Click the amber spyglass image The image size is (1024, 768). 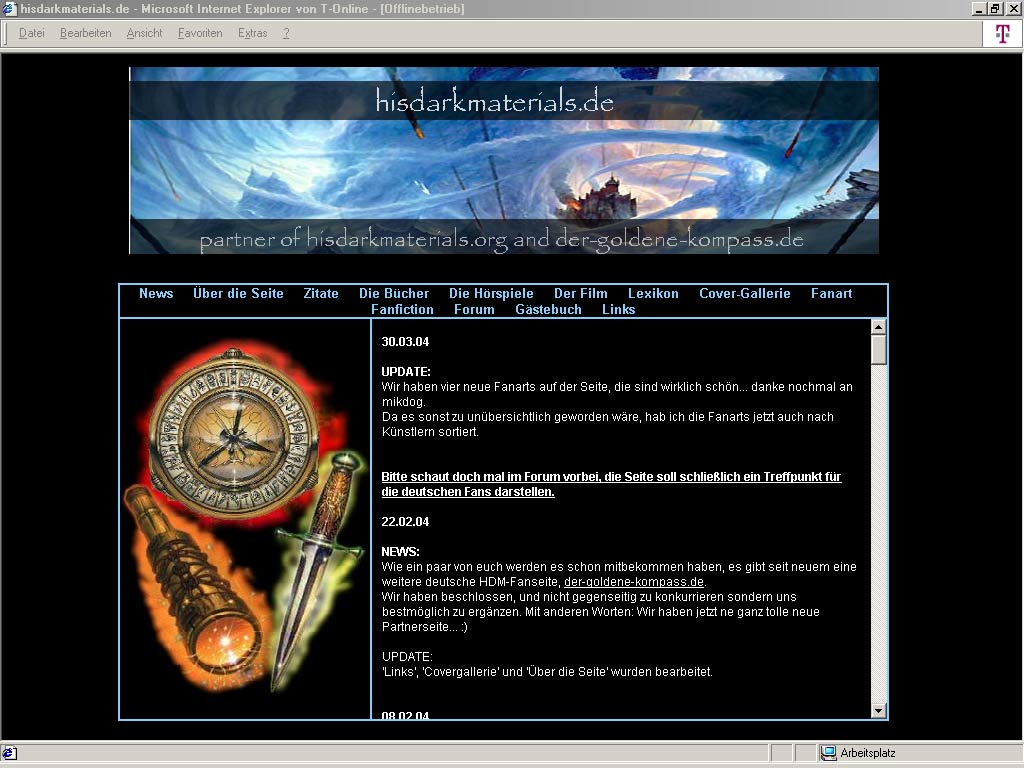pos(194,581)
